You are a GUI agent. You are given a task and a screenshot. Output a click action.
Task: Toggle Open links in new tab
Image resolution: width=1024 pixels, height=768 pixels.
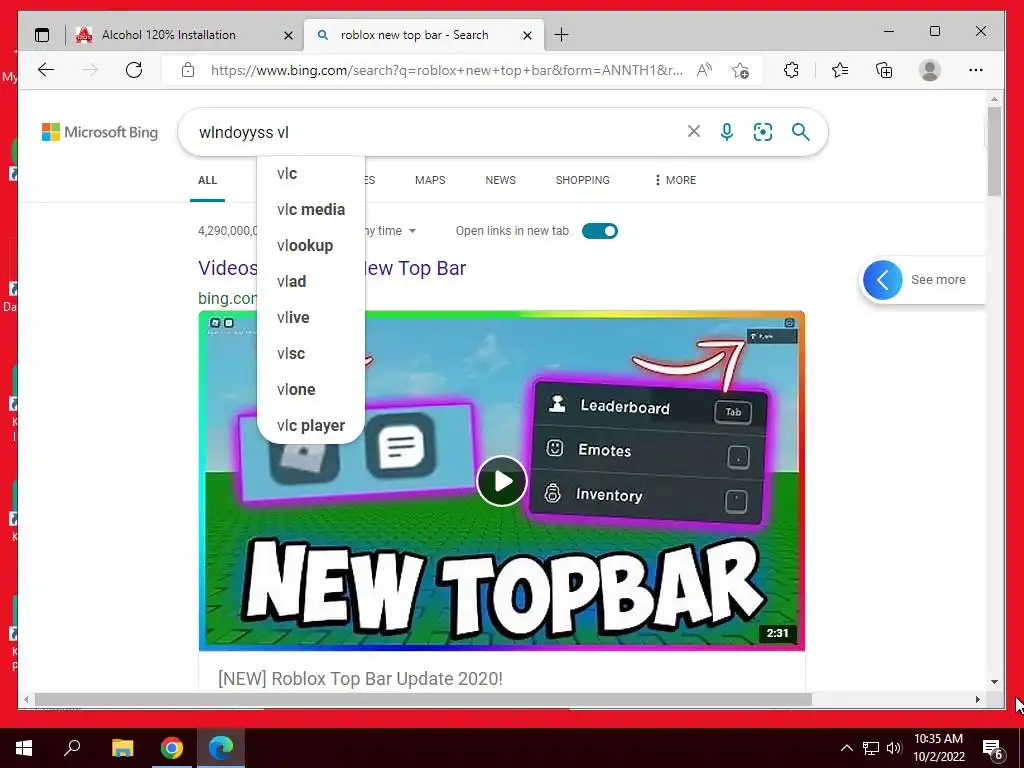pos(600,231)
